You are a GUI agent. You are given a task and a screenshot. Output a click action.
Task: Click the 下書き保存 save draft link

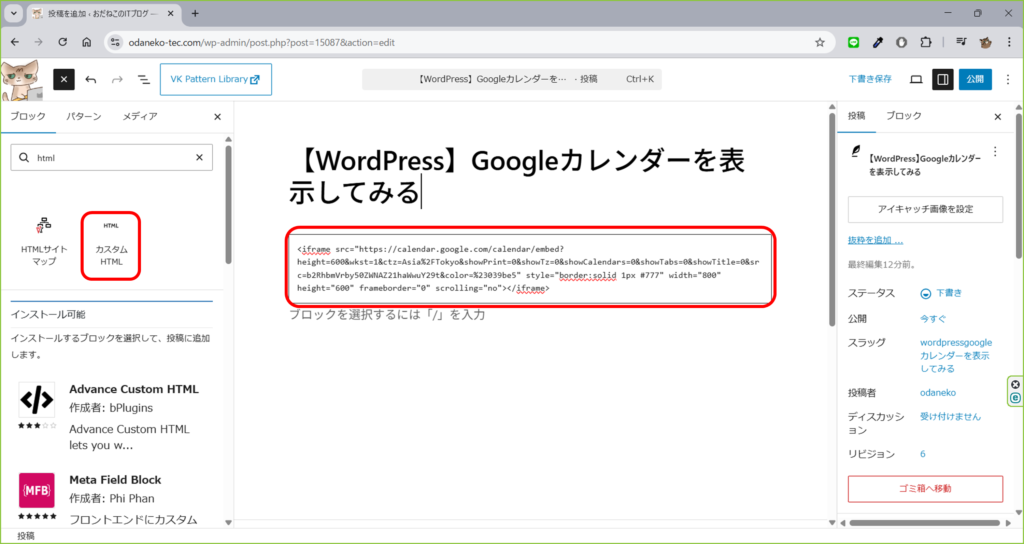pyautogui.click(x=870, y=80)
